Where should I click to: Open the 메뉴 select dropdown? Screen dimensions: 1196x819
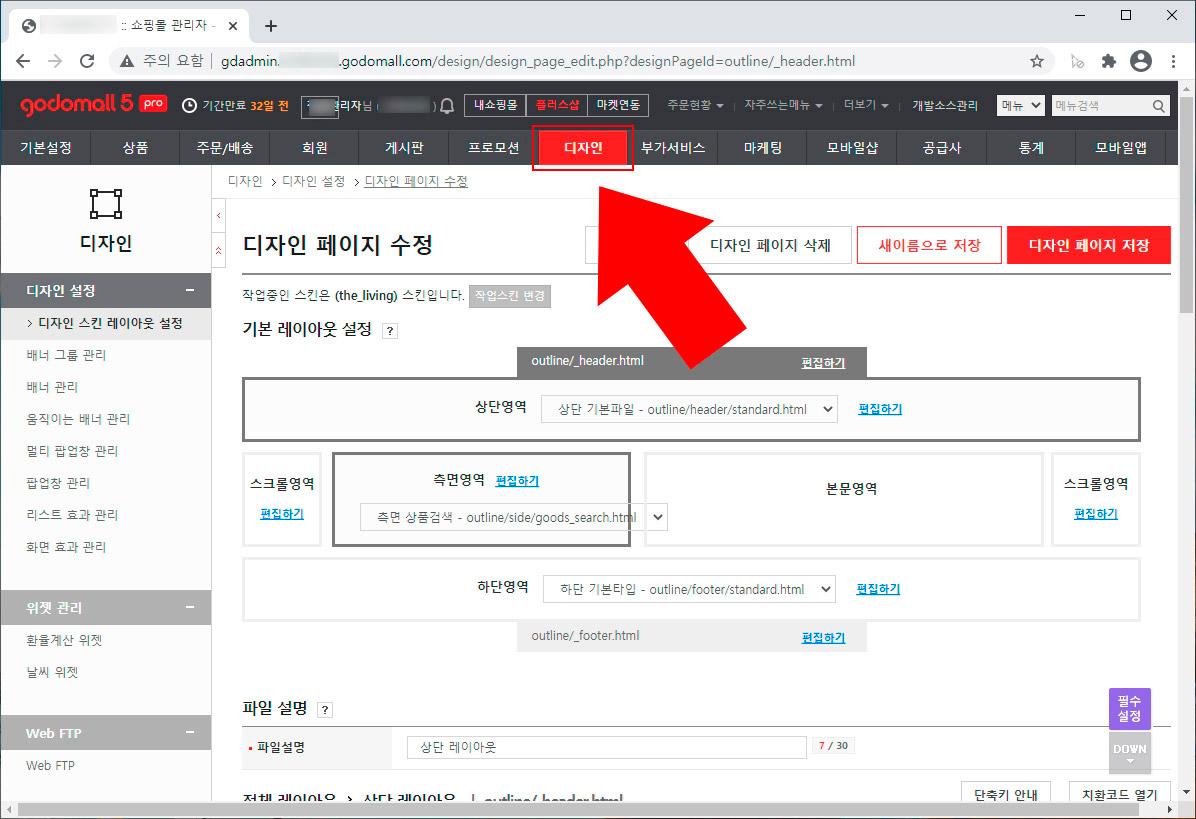pyautogui.click(x=1020, y=106)
